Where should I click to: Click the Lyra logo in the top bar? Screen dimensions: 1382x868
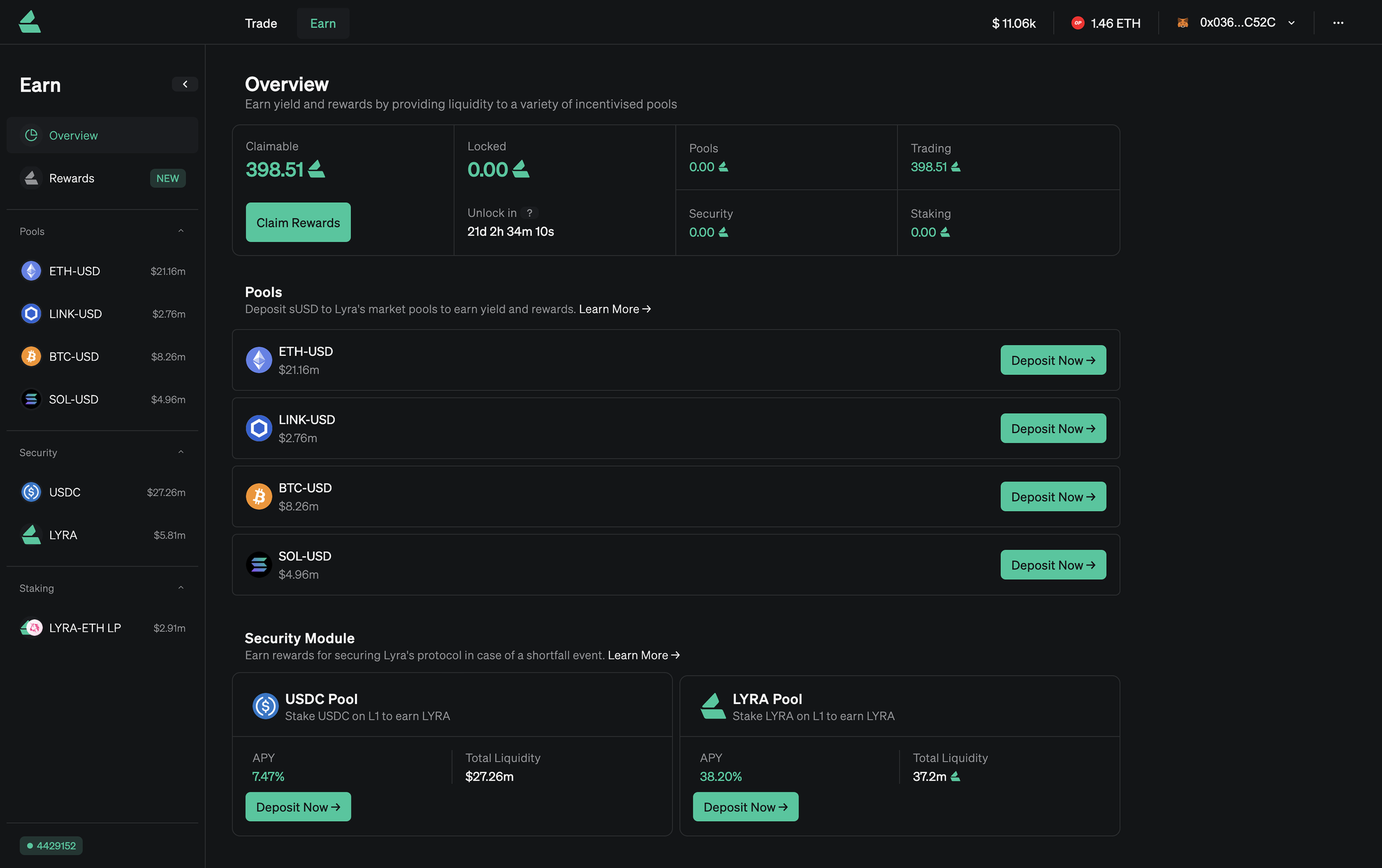(29, 21)
